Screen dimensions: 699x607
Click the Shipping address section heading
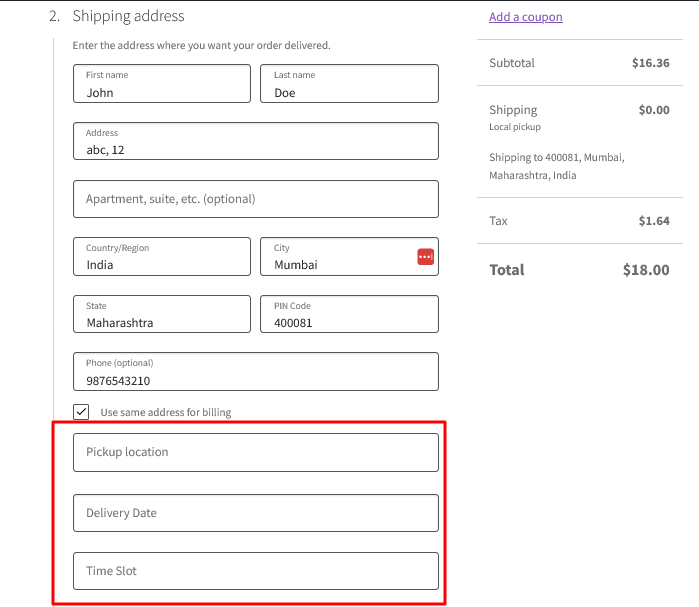tap(128, 16)
